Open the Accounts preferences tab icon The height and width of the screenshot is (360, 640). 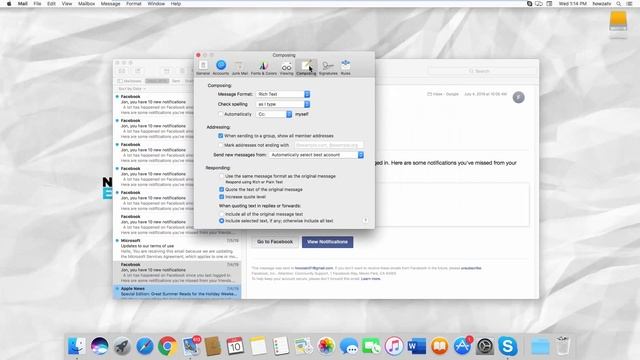click(221, 67)
